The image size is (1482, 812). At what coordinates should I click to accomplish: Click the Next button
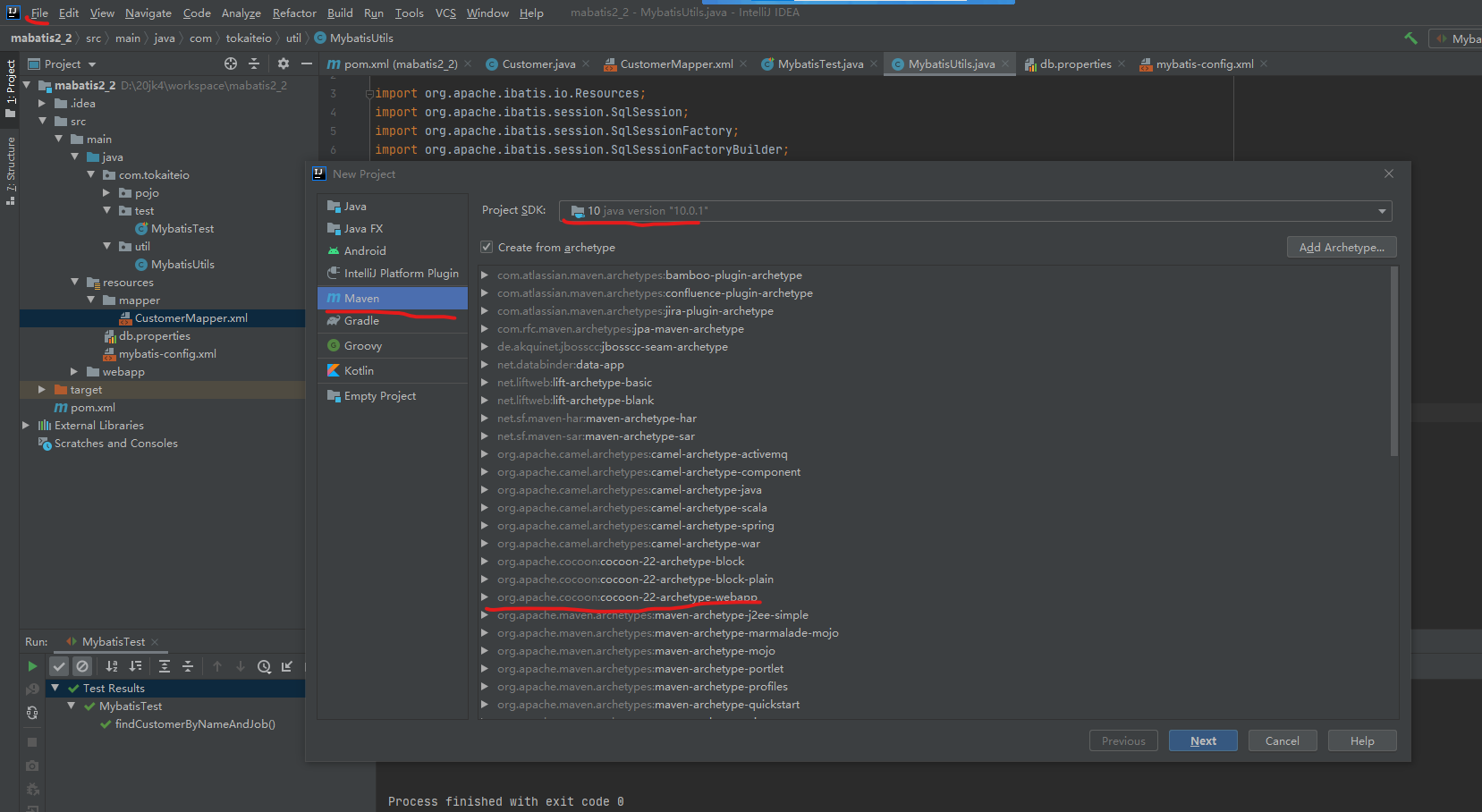(x=1203, y=741)
